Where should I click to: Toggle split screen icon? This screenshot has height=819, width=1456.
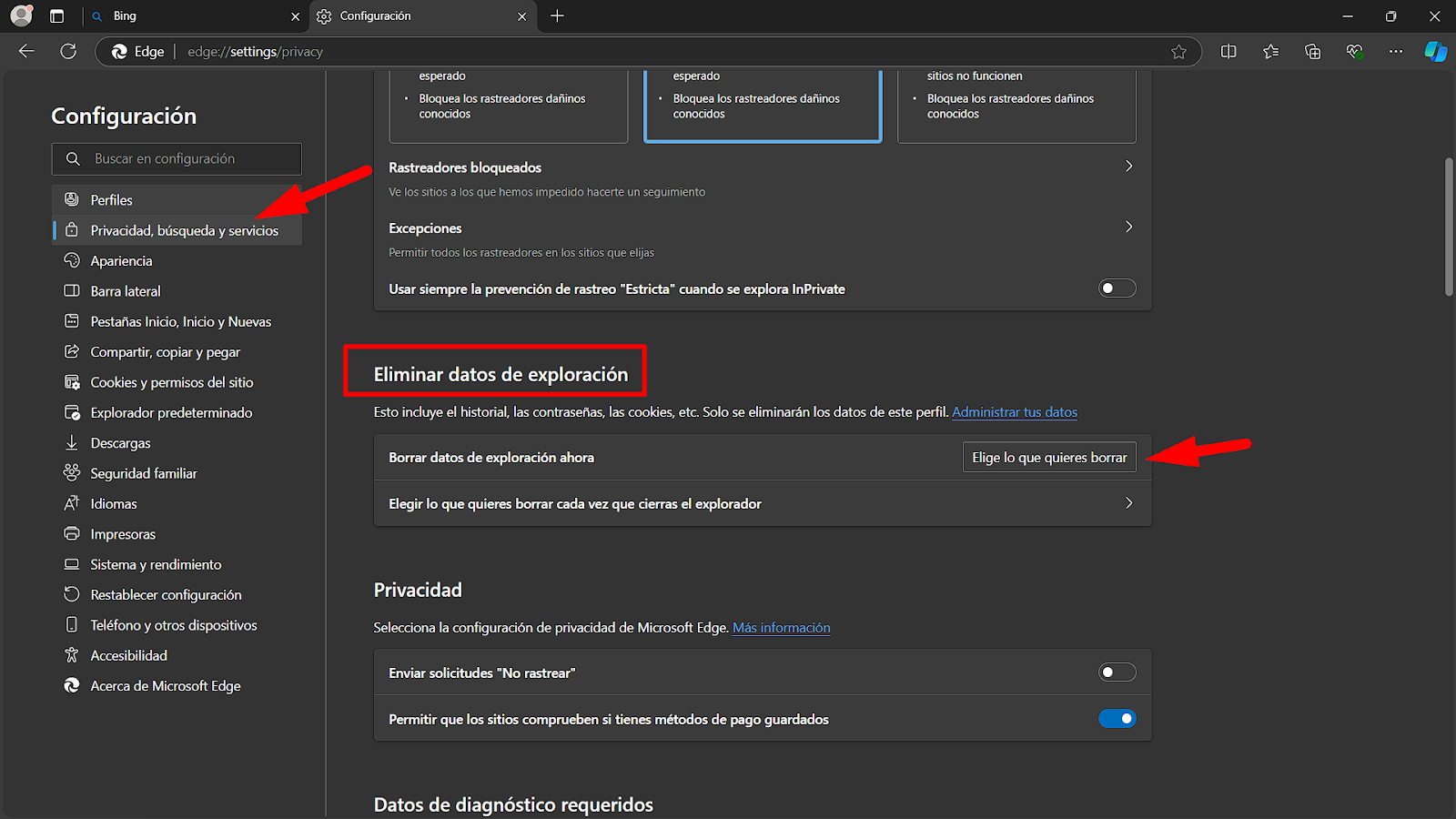click(1228, 52)
